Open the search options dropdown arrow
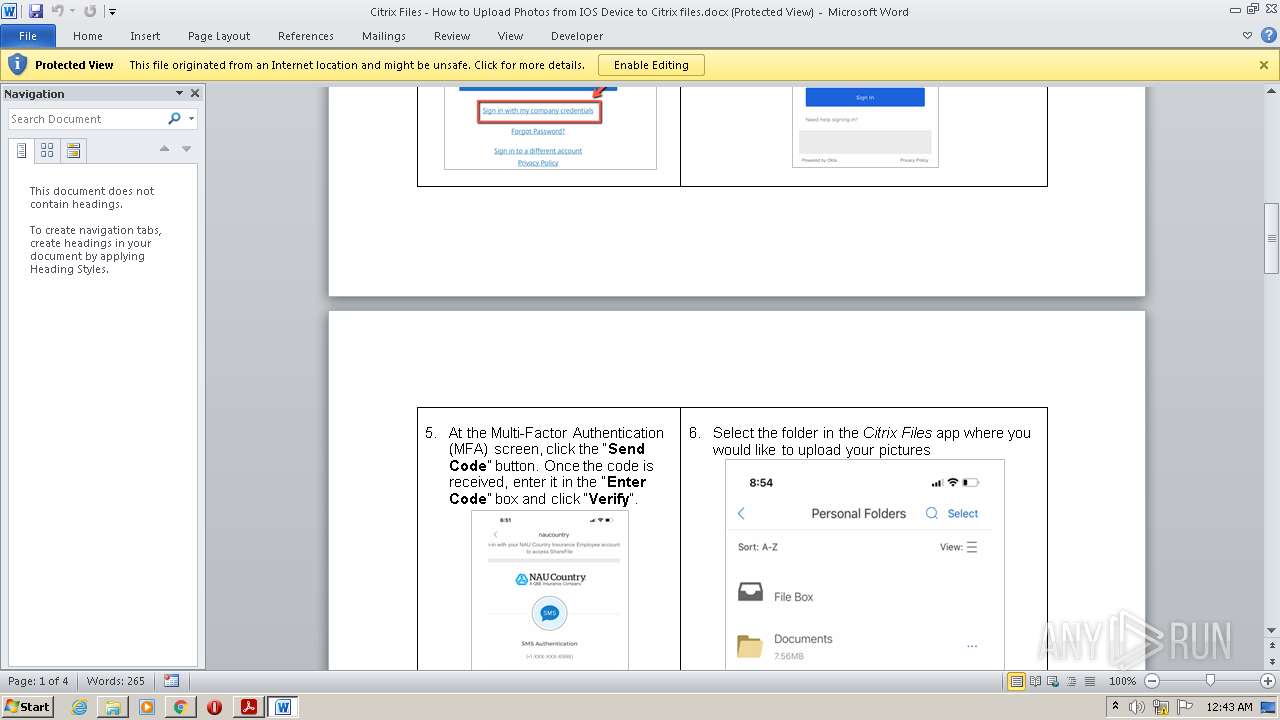Image resolution: width=1280 pixels, height=720 pixels. (191, 119)
